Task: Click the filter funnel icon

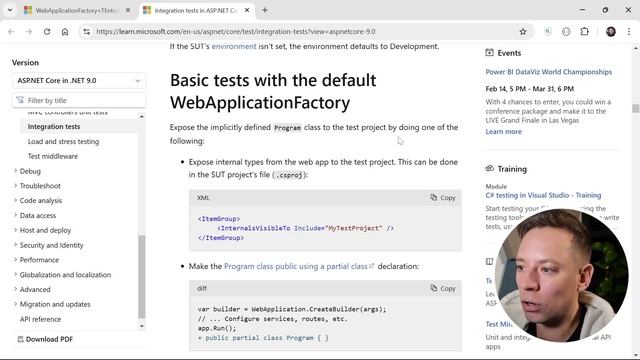Action: pyautogui.click(x=20, y=100)
